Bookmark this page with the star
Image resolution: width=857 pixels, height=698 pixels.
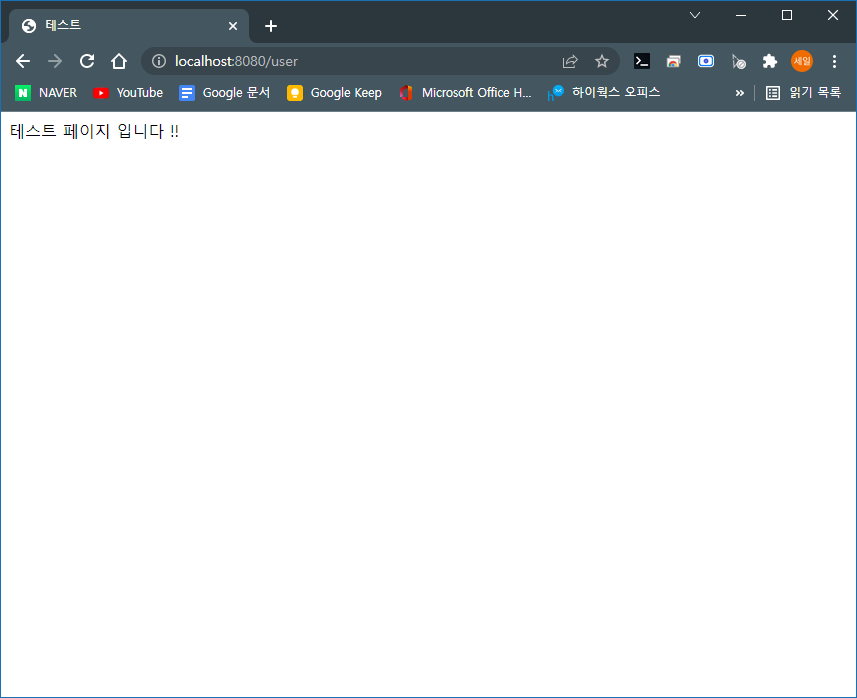pyautogui.click(x=602, y=61)
